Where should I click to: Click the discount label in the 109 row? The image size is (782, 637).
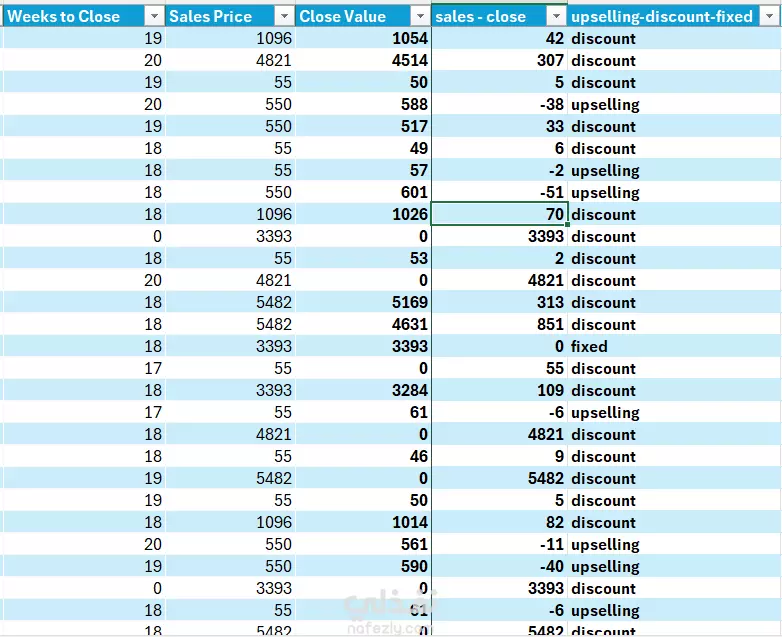(603, 390)
